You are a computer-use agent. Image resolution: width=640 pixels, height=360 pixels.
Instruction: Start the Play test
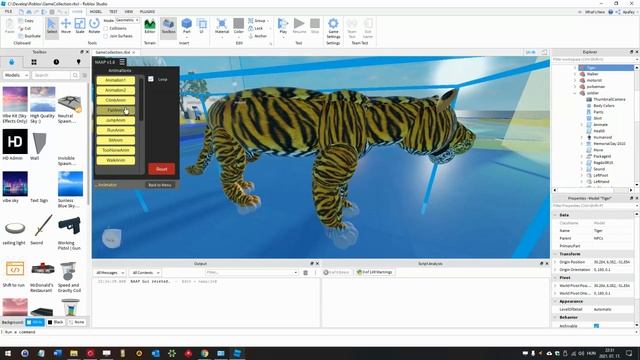pyautogui.click(x=283, y=27)
